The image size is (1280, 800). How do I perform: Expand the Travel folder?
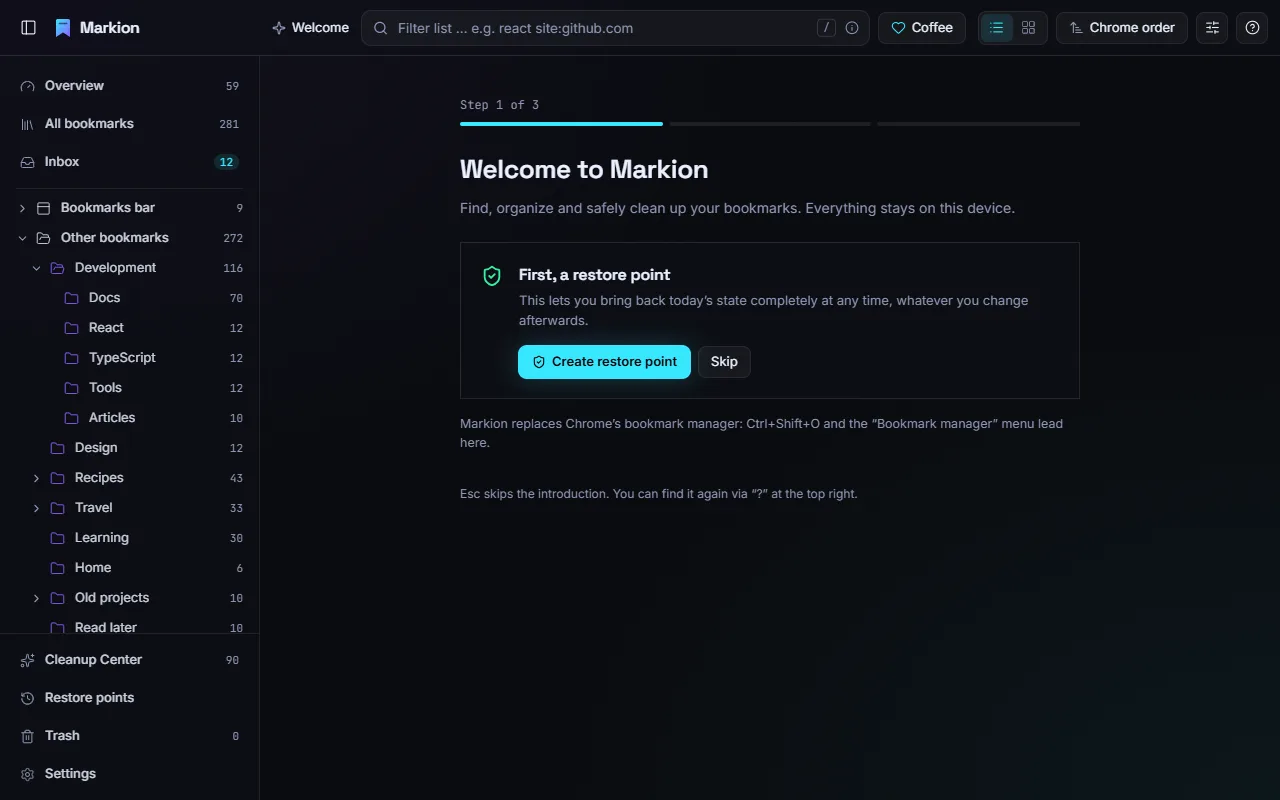click(x=36, y=508)
